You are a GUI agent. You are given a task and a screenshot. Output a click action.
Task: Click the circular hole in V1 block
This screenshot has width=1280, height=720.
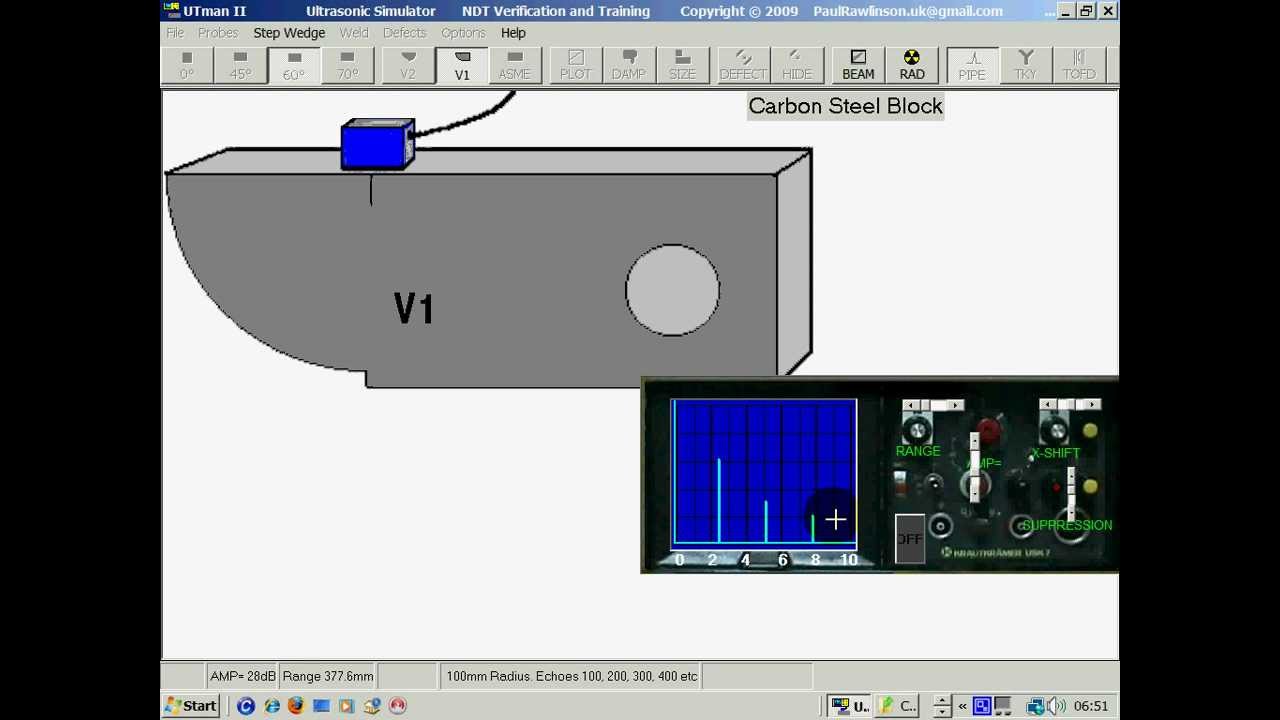[x=672, y=290]
